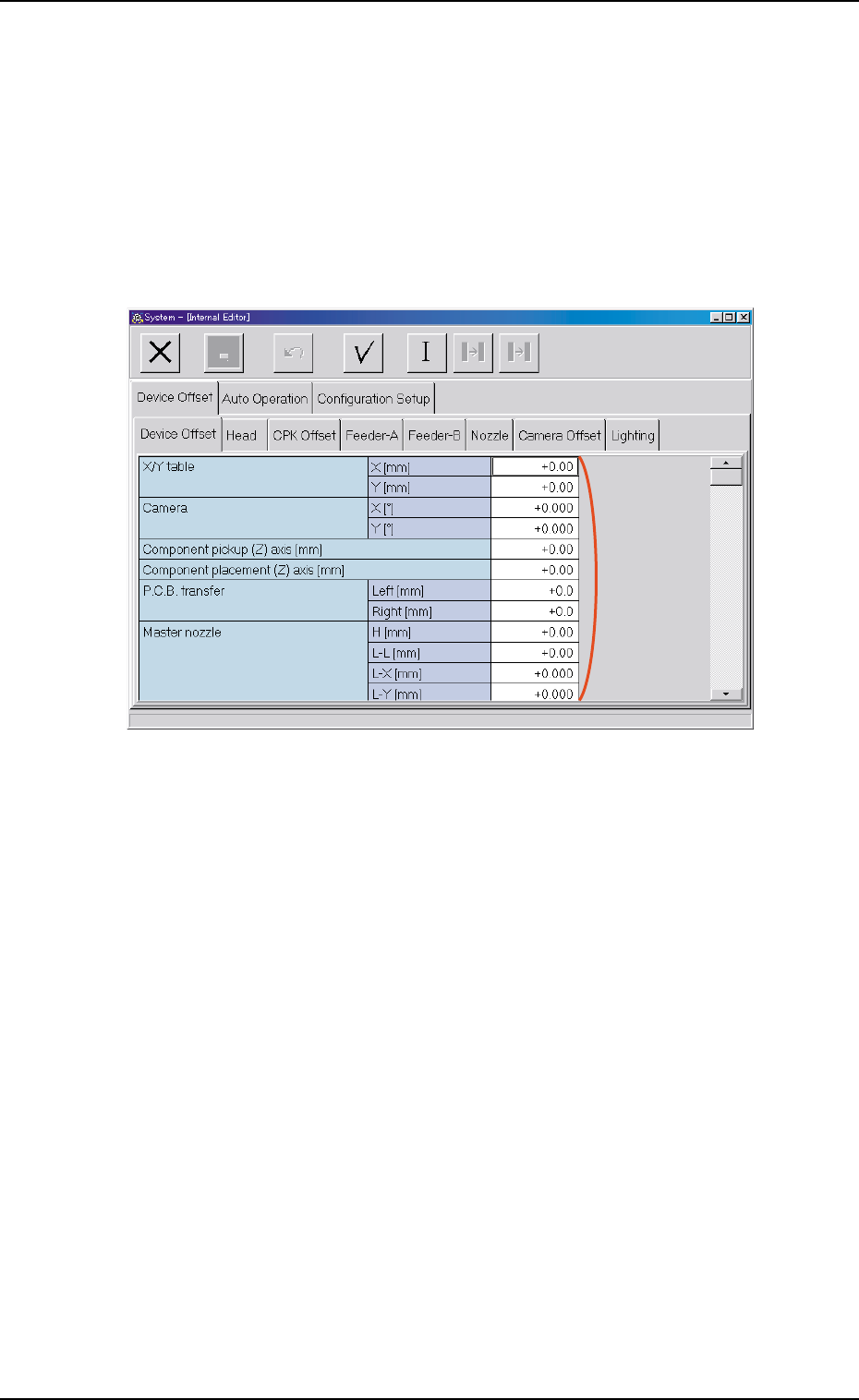The image size is (859, 1400).
Task: Maximize the System Internal Editor window
Action: [x=730, y=317]
